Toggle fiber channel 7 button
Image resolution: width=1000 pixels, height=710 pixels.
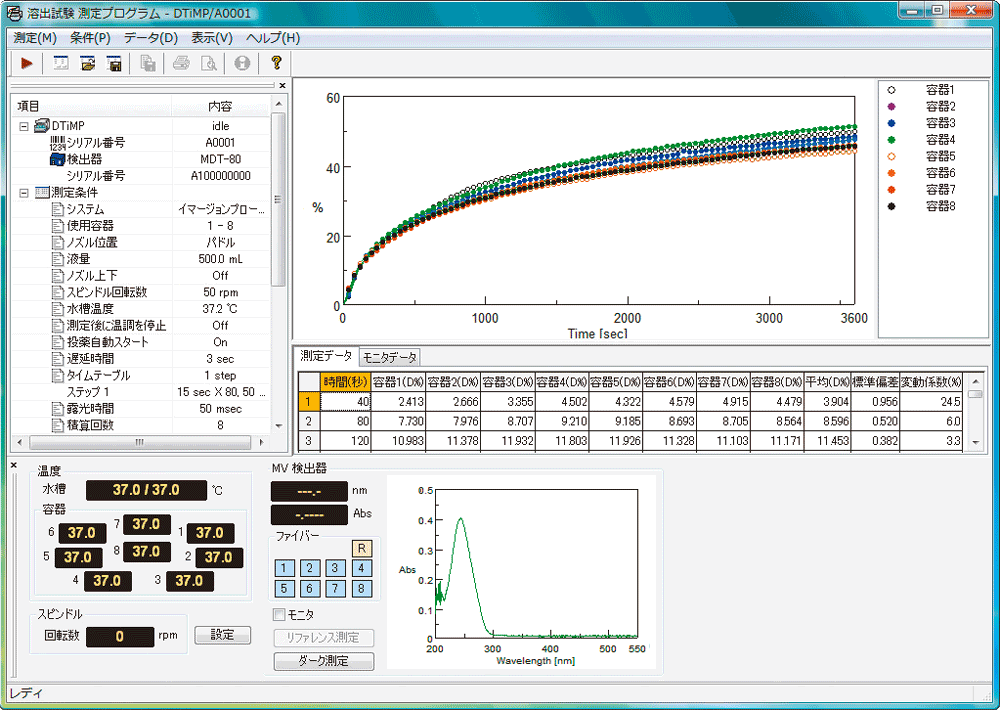[335, 588]
